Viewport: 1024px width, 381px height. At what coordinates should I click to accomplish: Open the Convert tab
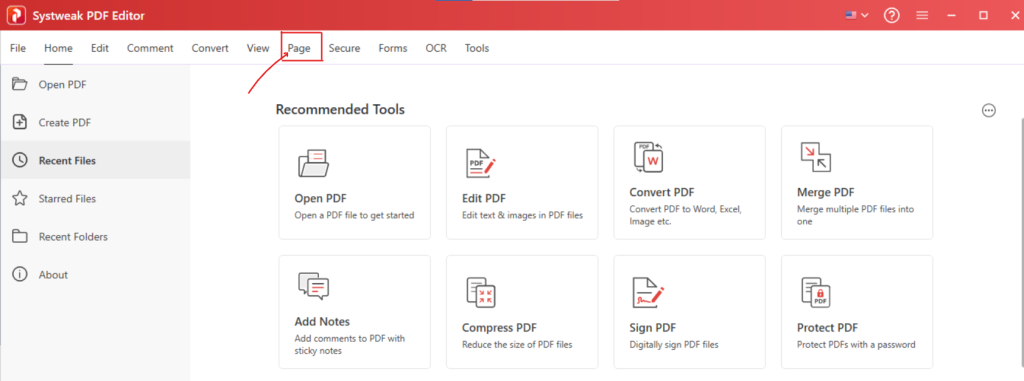pyautogui.click(x=210, y=48)
